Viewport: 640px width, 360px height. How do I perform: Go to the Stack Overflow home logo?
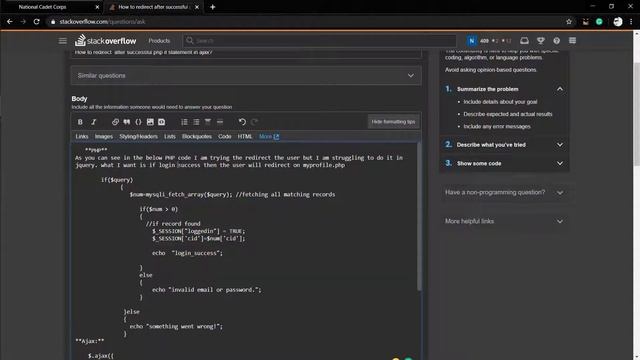tap(106, 40)
